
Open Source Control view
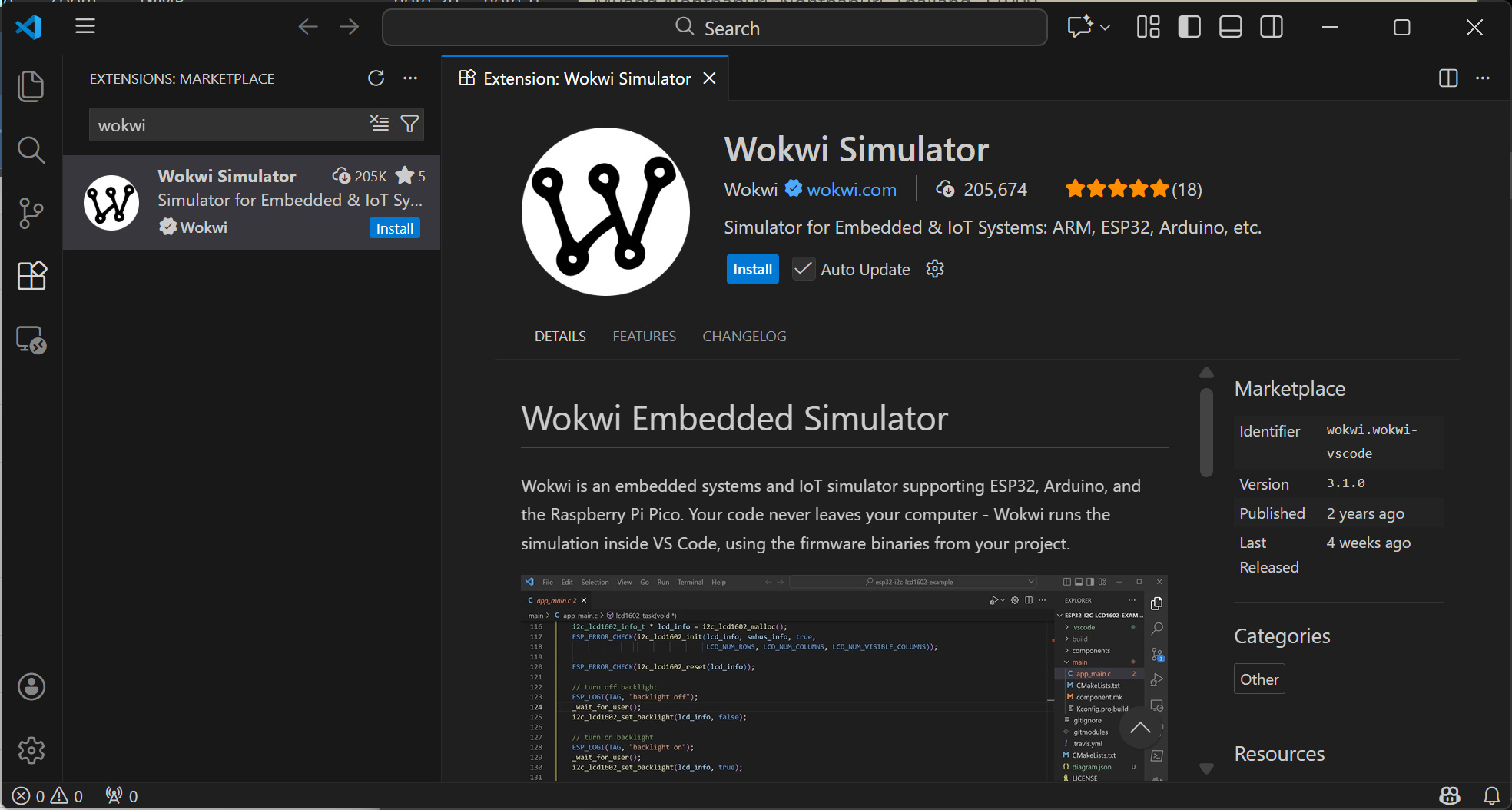coord(31,213)
